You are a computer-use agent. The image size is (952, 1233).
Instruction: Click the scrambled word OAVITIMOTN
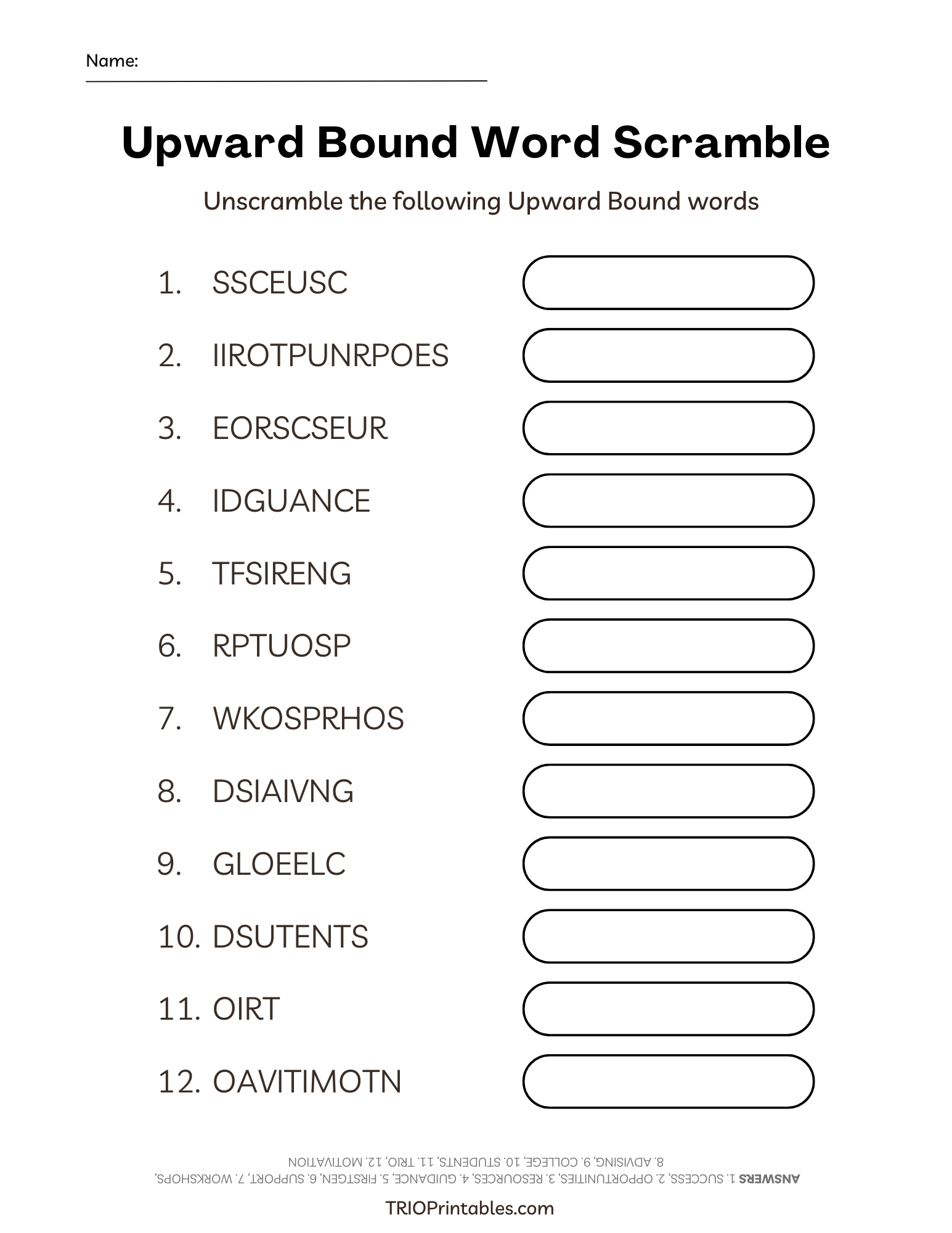click(307, 1082)
